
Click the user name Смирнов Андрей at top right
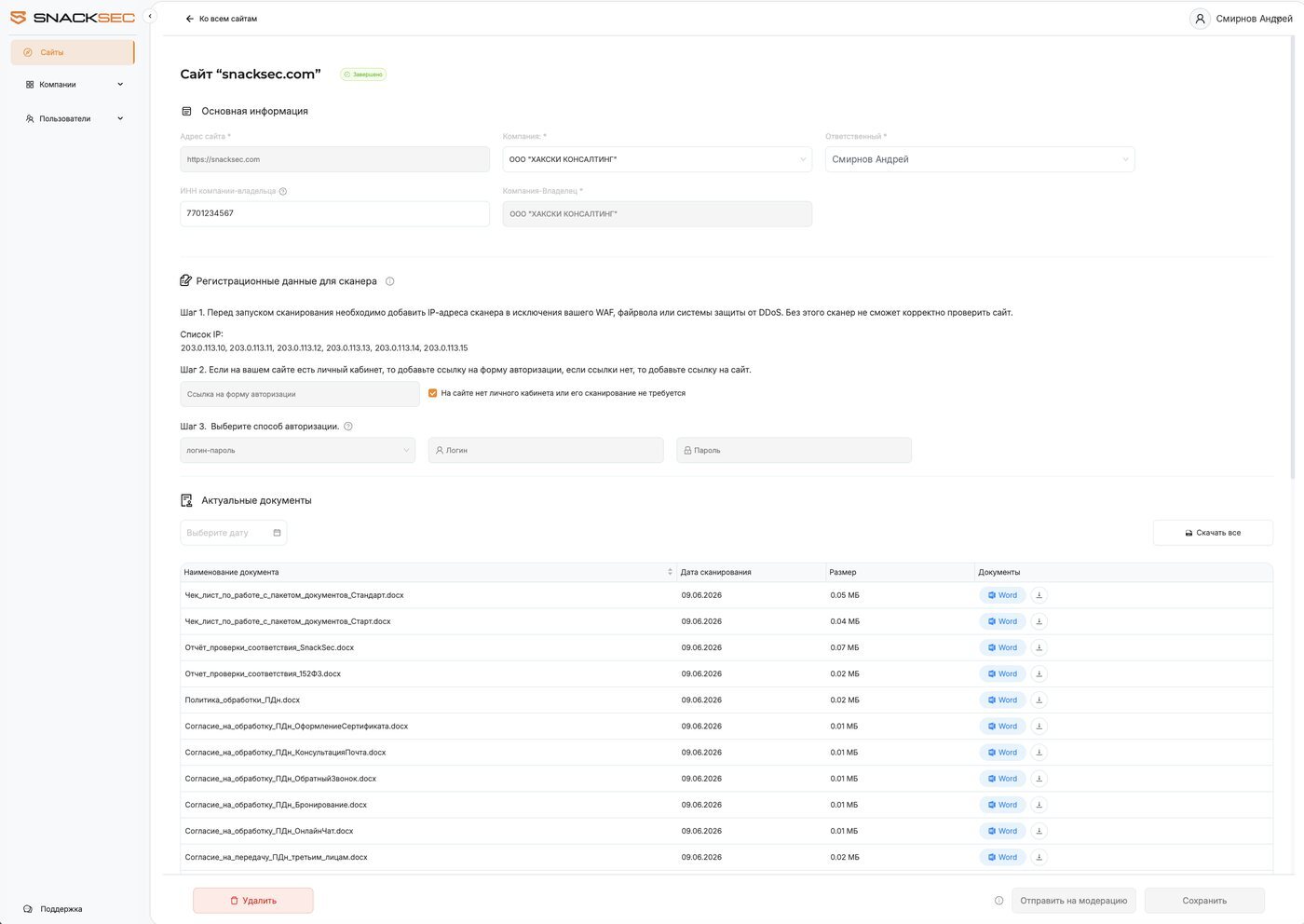pos(1254,19)
